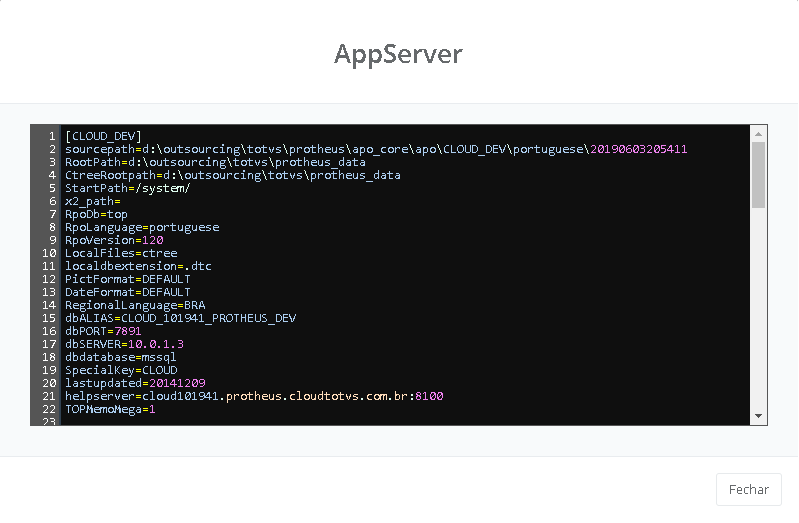Image resolution: width=799 pixels, height=523 pixels.
Task: Click the x2_path= line
Action: tap(93, 201)
